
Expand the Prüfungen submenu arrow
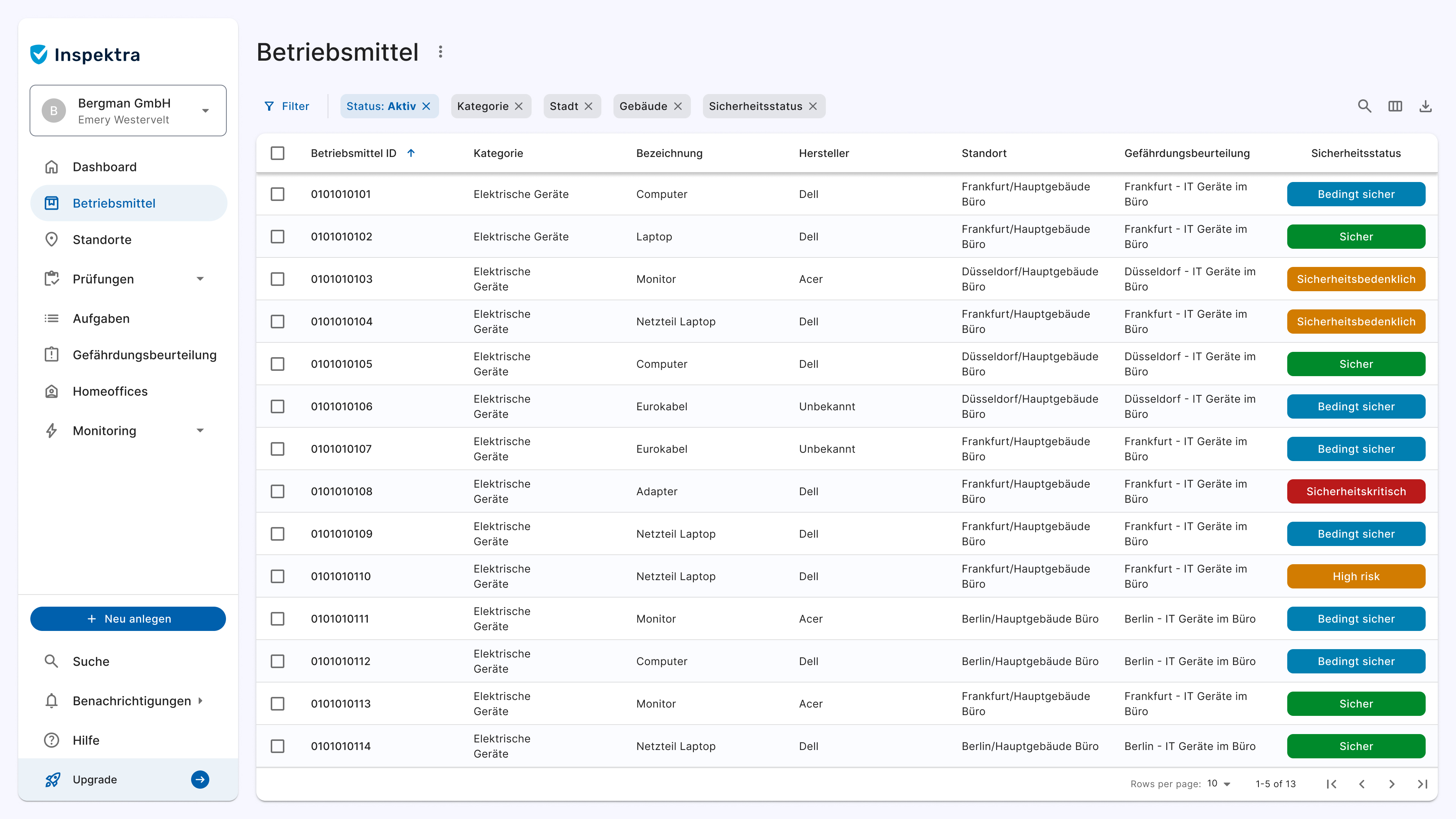[x=200, y=279]
